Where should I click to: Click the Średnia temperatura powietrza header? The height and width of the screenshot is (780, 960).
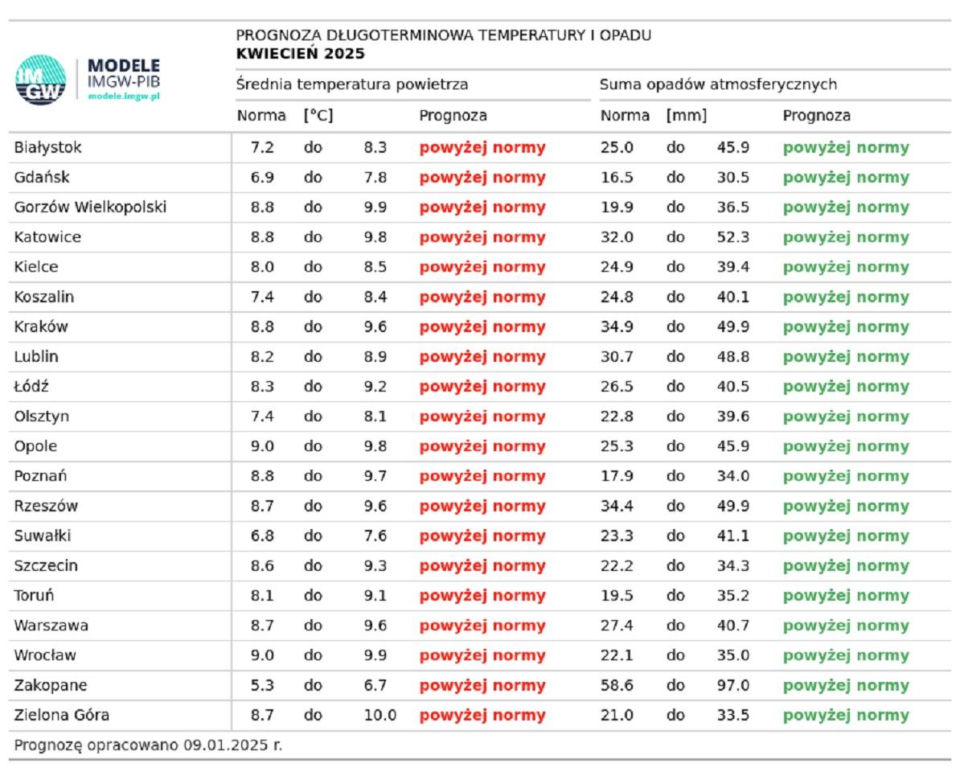(x=352, y=84)
